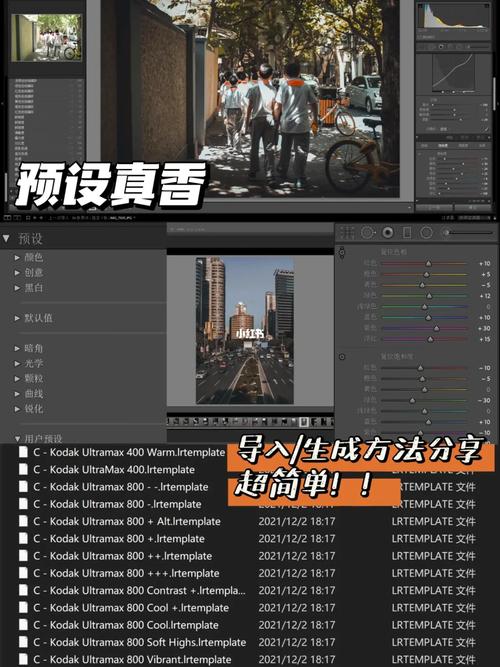500x667 pixels.
Task: Click file icon of Ultramax 800 - -.lrtemplate
Action: pyautogui.click(x=24, y=487)
